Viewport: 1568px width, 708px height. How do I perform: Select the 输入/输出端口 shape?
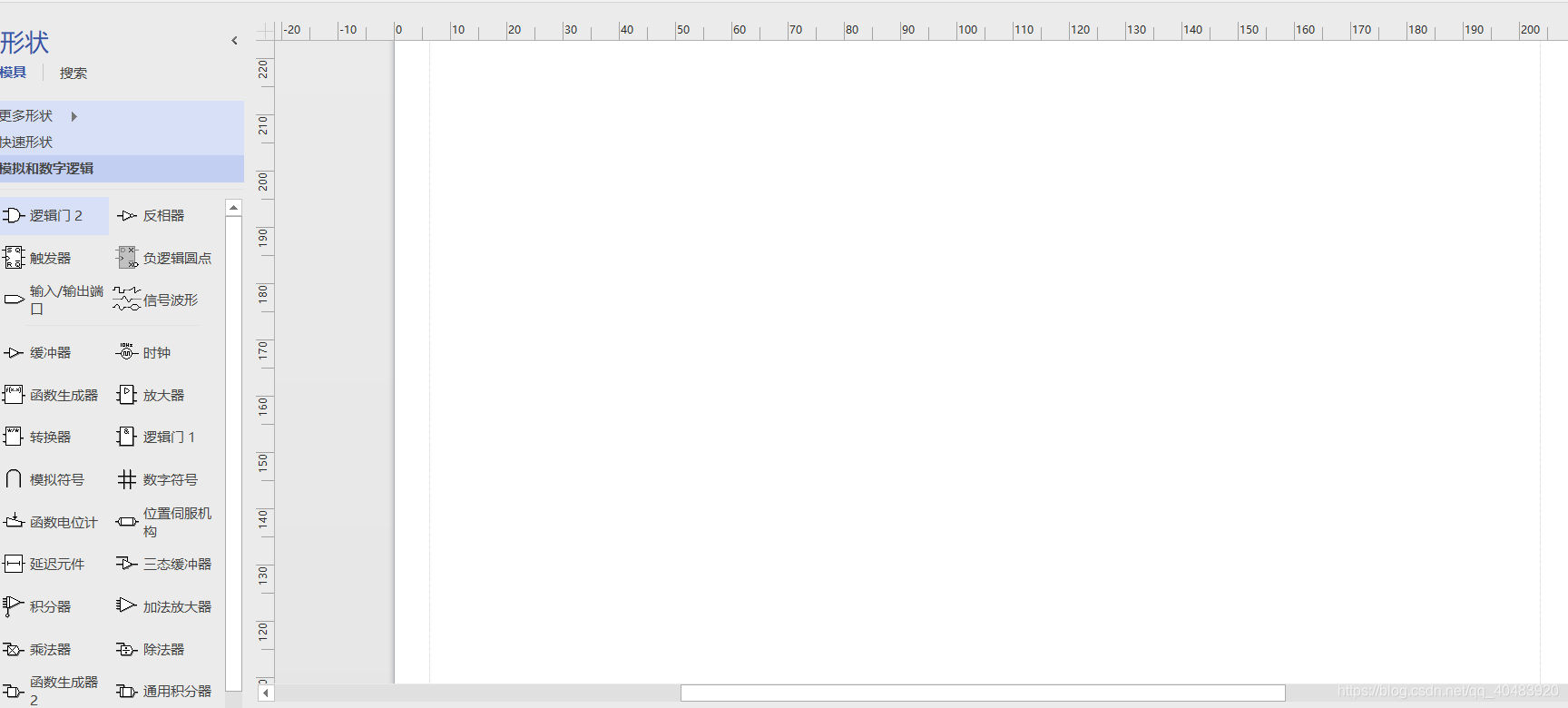tap(53, 300)
